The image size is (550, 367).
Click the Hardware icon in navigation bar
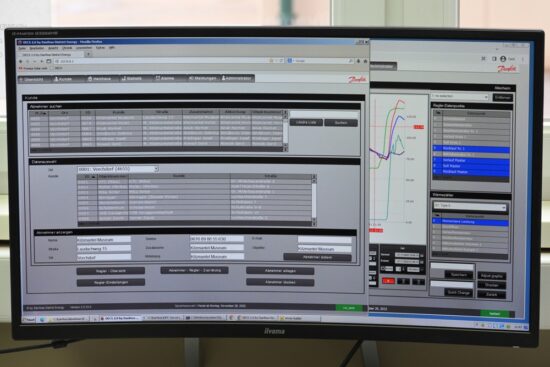(x=90, y=79)
